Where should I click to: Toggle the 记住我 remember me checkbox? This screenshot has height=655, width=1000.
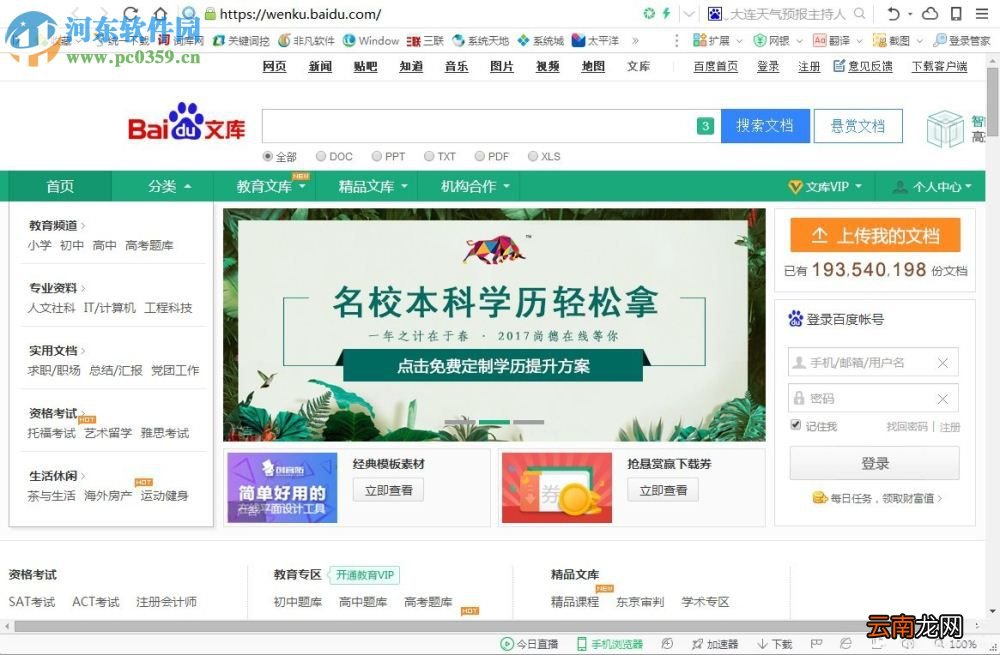coord(796,425)
